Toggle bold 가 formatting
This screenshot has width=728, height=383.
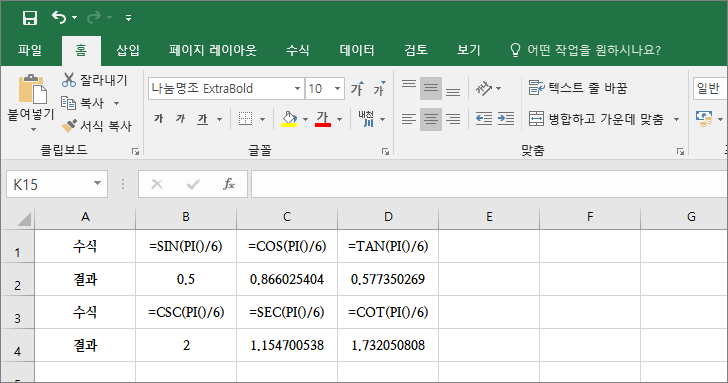[x=158, y=119]
